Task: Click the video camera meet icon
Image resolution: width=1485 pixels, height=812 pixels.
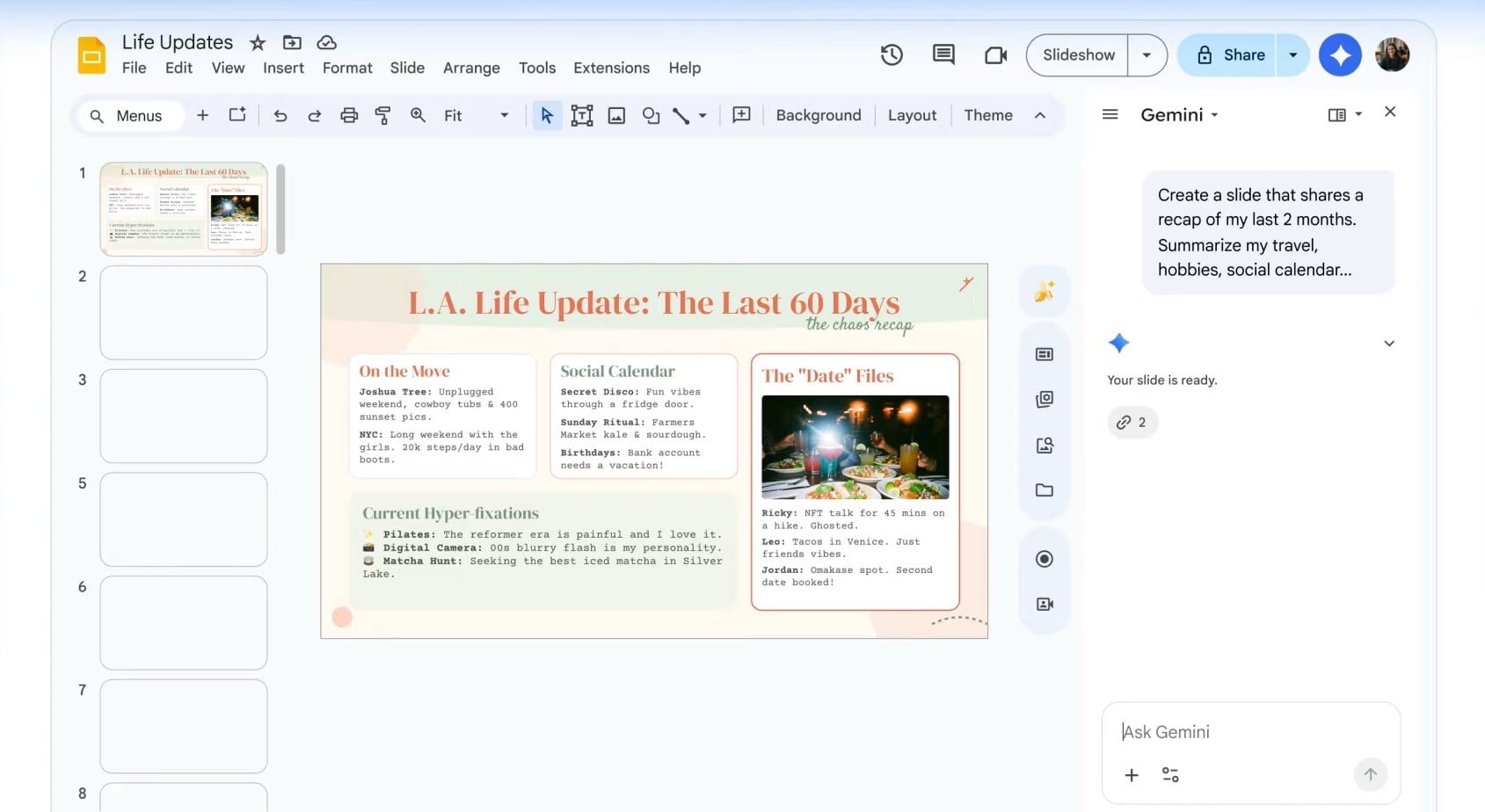Action: 995,55
